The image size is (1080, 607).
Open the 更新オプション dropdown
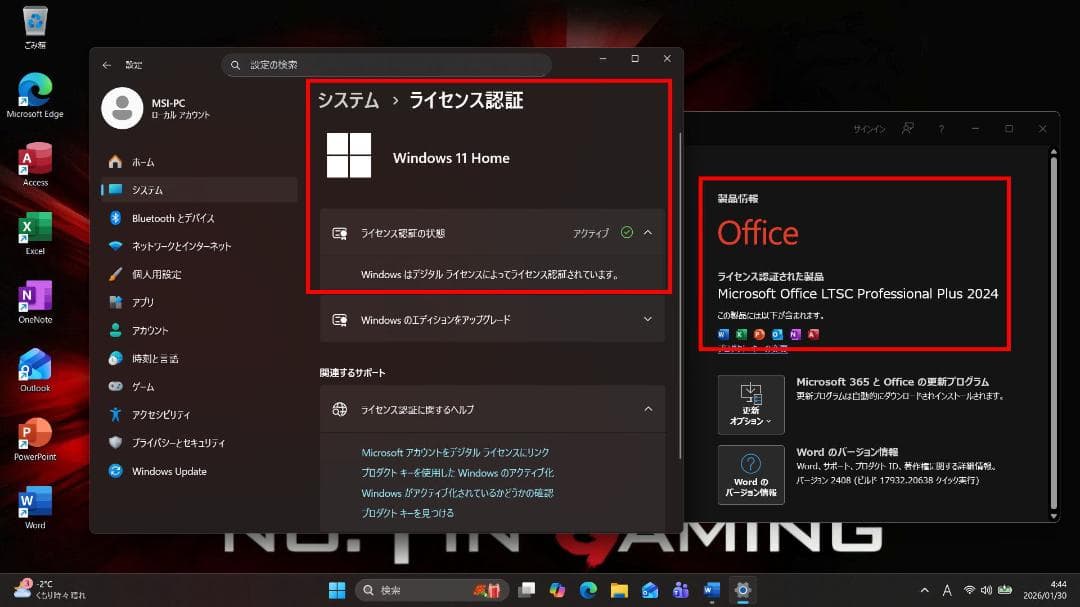tap(751, 405)
